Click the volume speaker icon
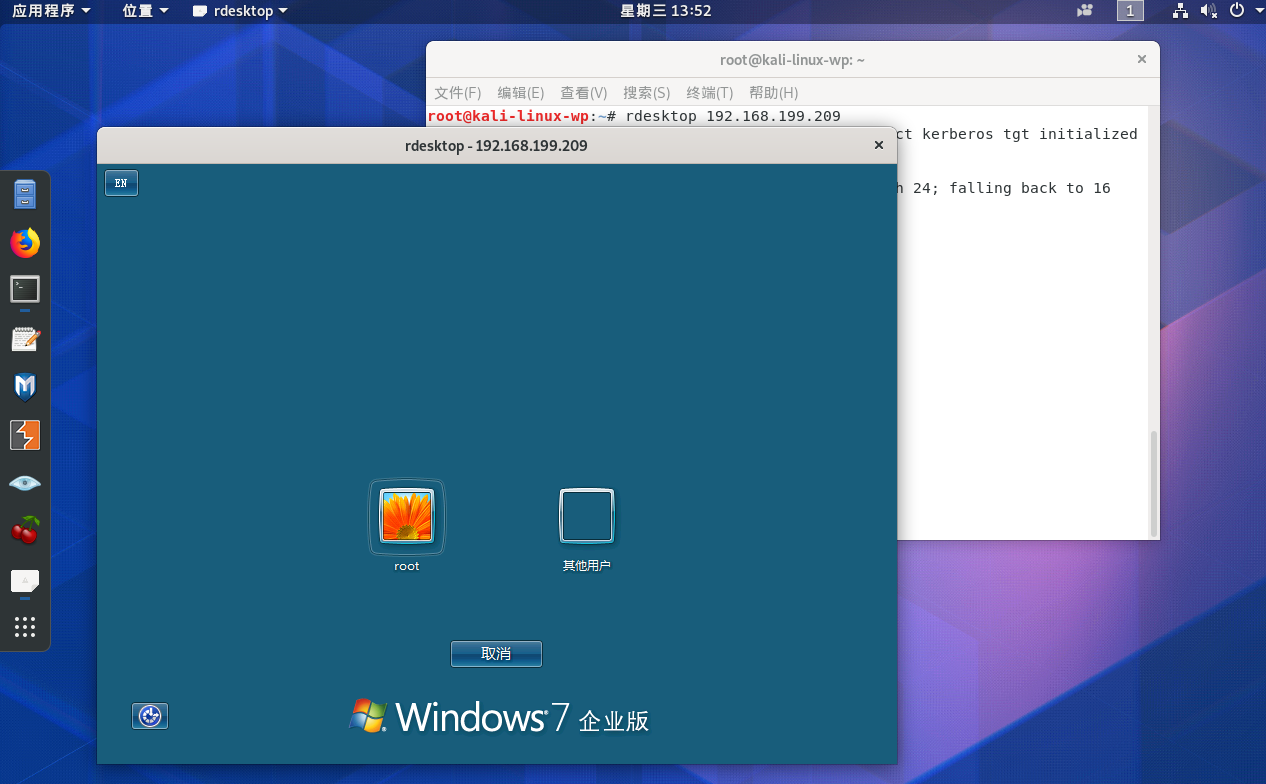 (1208, 11)
